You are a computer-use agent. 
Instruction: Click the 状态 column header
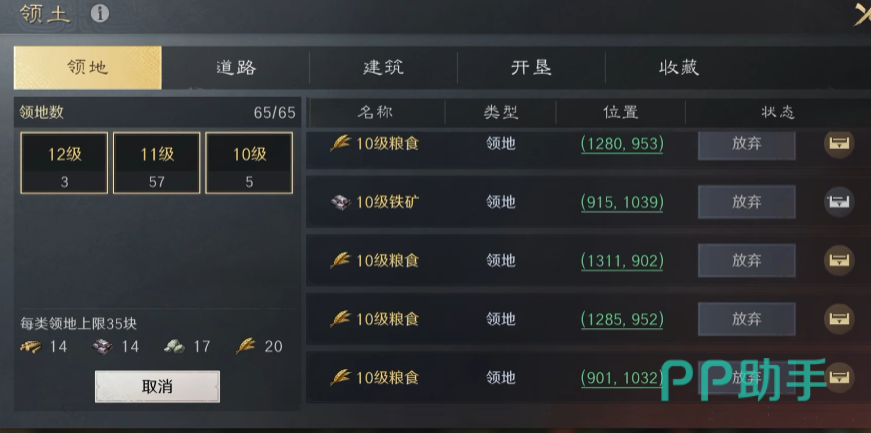point(778,113)
